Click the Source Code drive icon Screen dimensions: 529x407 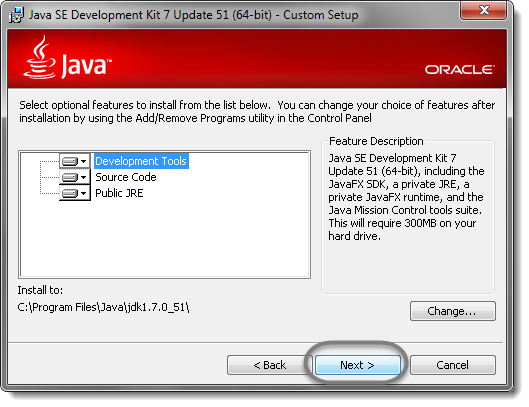point(70,177)
